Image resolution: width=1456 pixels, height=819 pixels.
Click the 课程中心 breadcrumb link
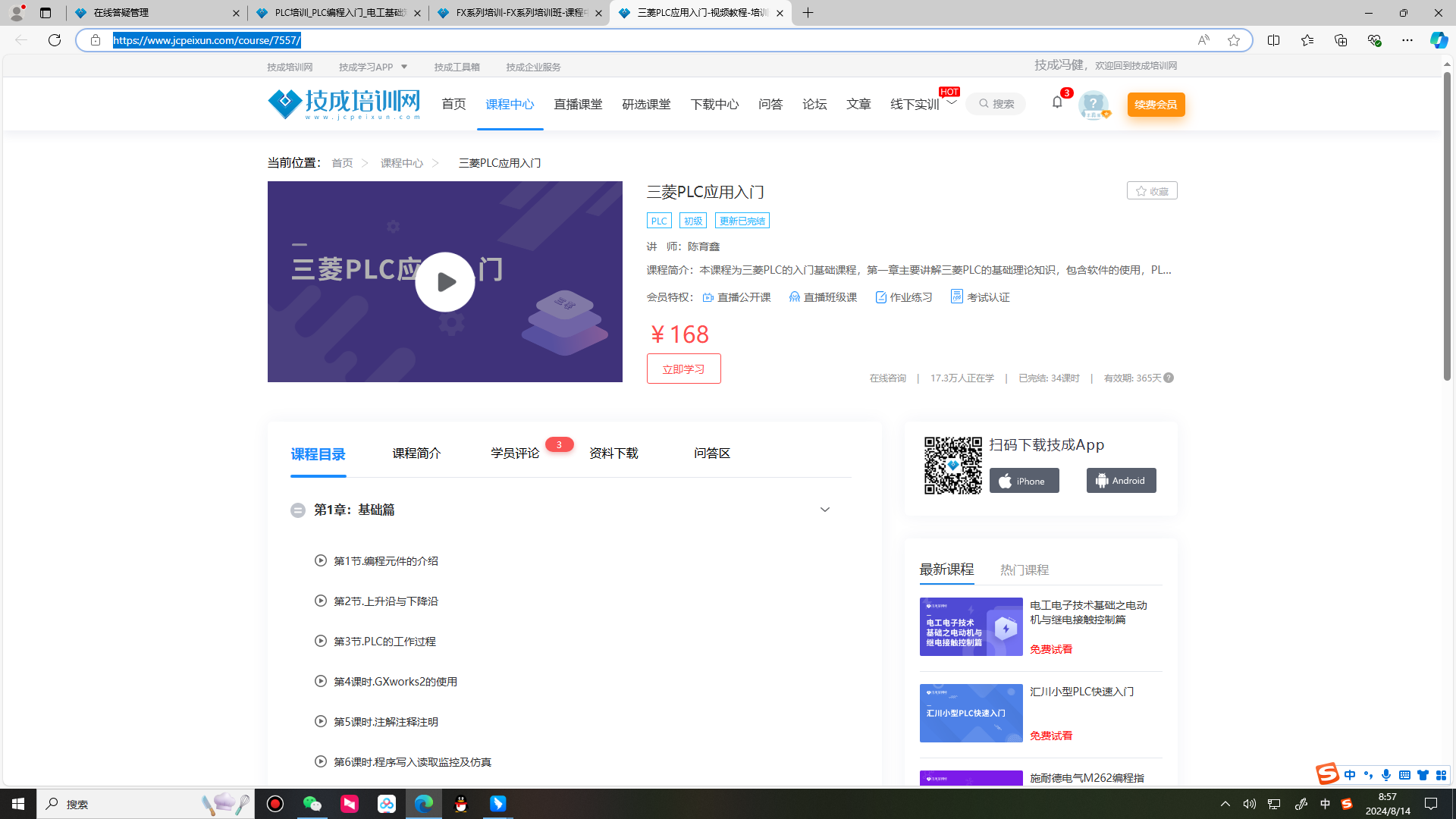pos(402,163)
